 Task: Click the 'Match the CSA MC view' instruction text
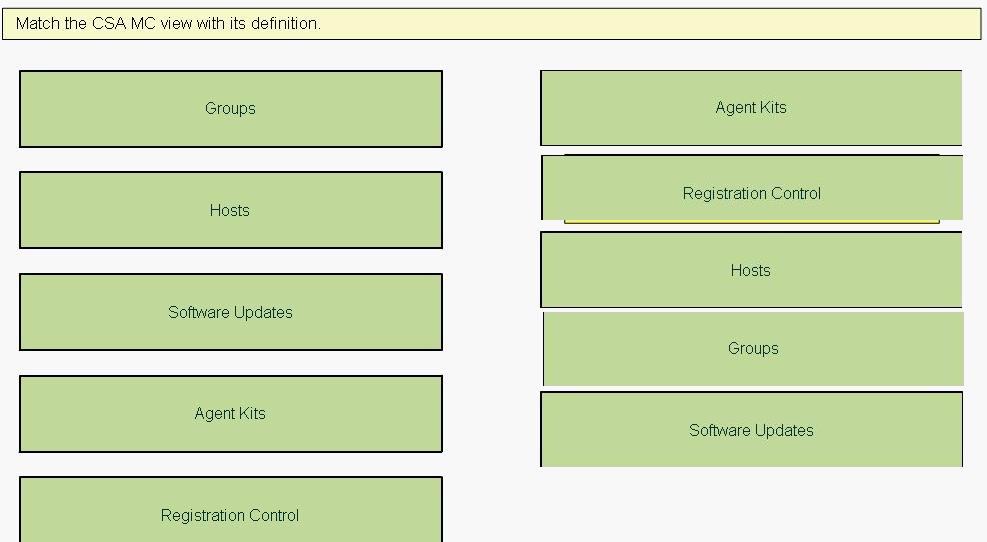(x=168, y=23)
